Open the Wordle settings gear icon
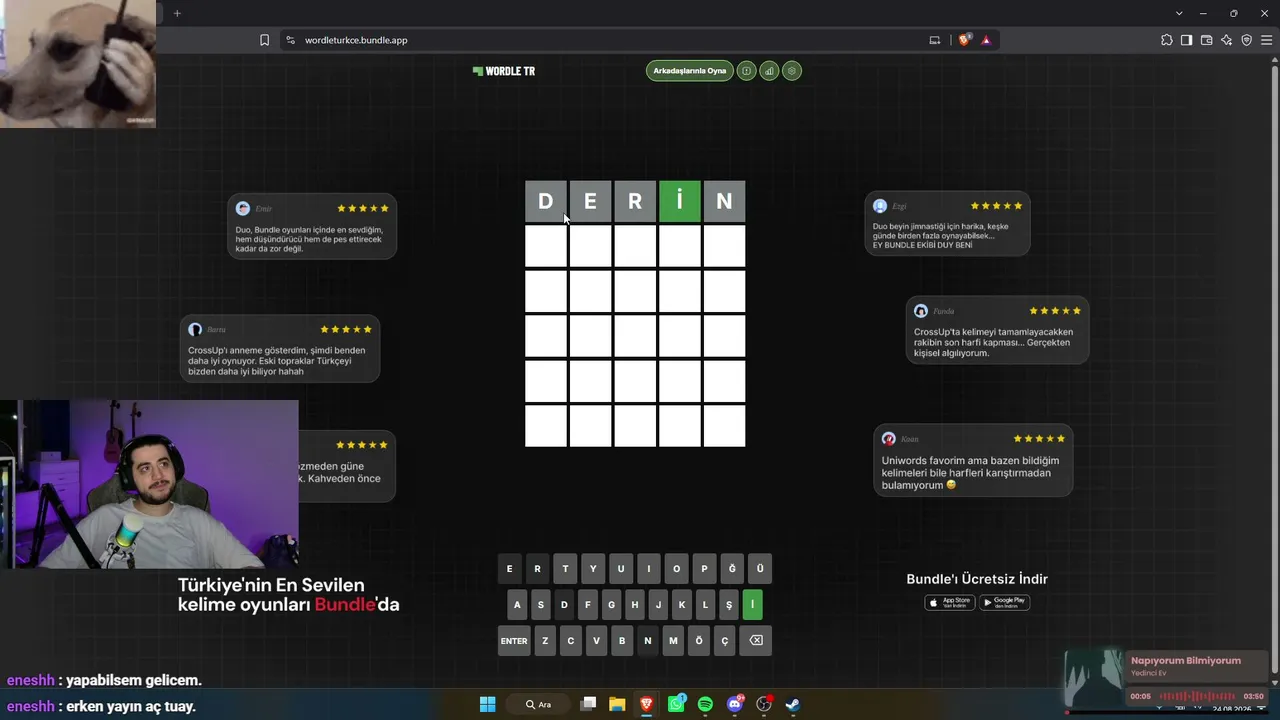The height and width of the screenshot is (720, 1280). [x=792, y=71]
